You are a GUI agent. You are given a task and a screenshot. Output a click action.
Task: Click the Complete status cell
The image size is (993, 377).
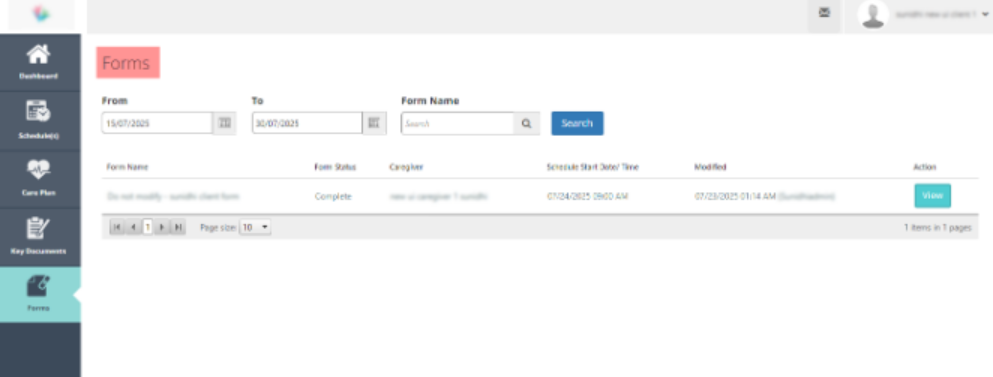click(x=332, y=196)
